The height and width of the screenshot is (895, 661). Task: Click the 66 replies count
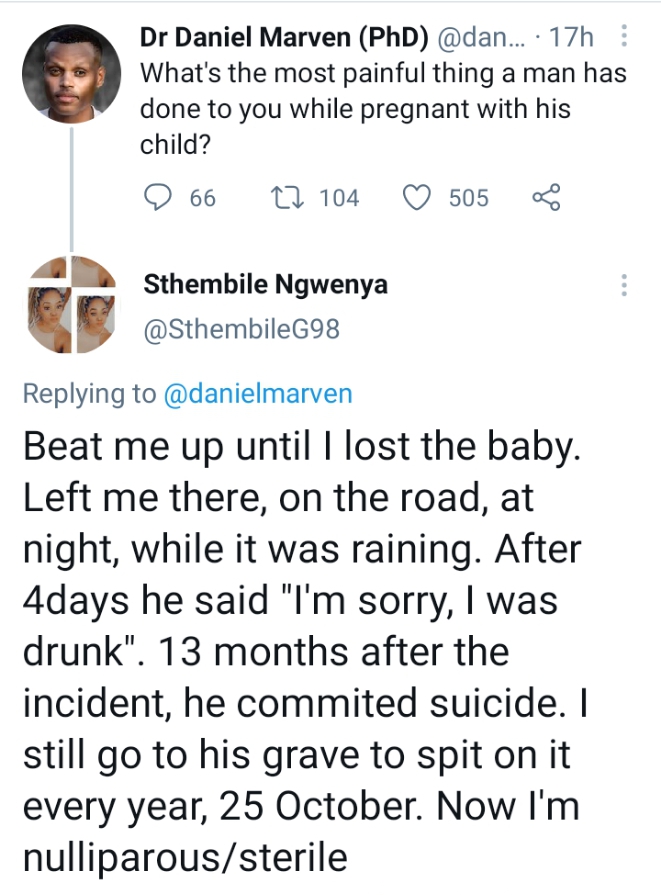tap(202, 198)
